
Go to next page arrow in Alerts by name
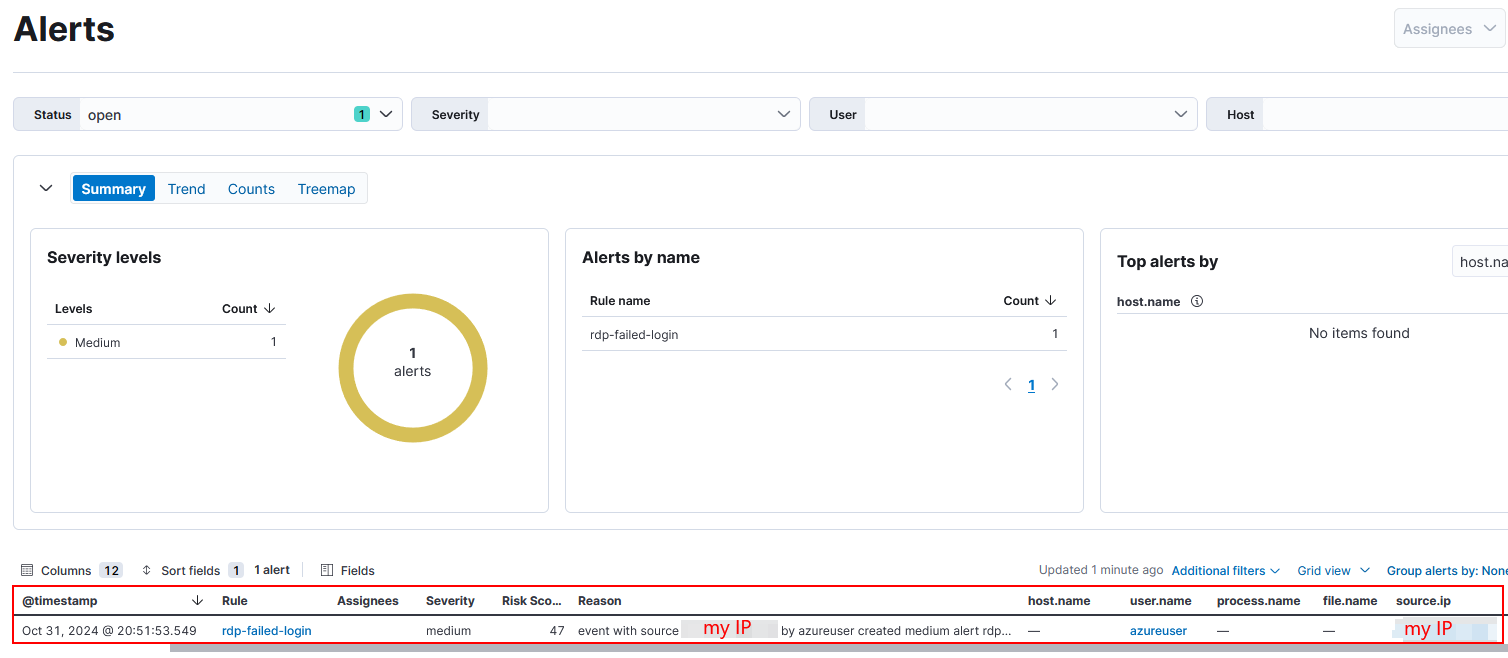[x=1054, y=384]
